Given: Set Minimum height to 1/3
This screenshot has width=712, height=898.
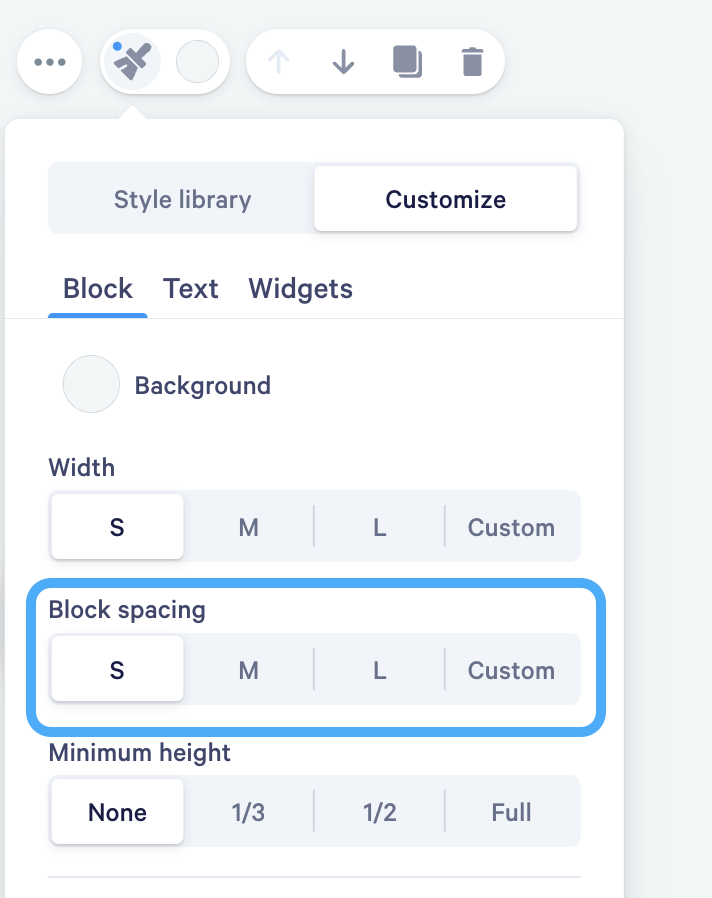Looking at the screenshot, I should coord(249,812).
